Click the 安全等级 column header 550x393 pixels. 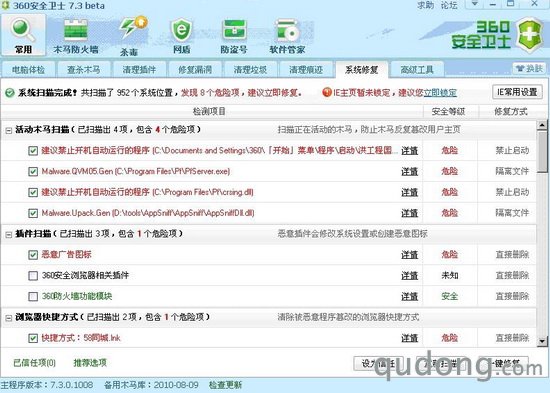tap(449, 112)
